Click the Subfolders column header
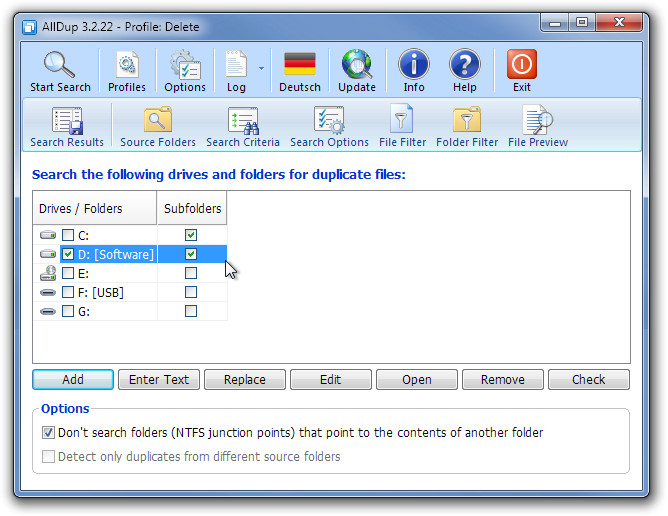 [x=192, y=208]
